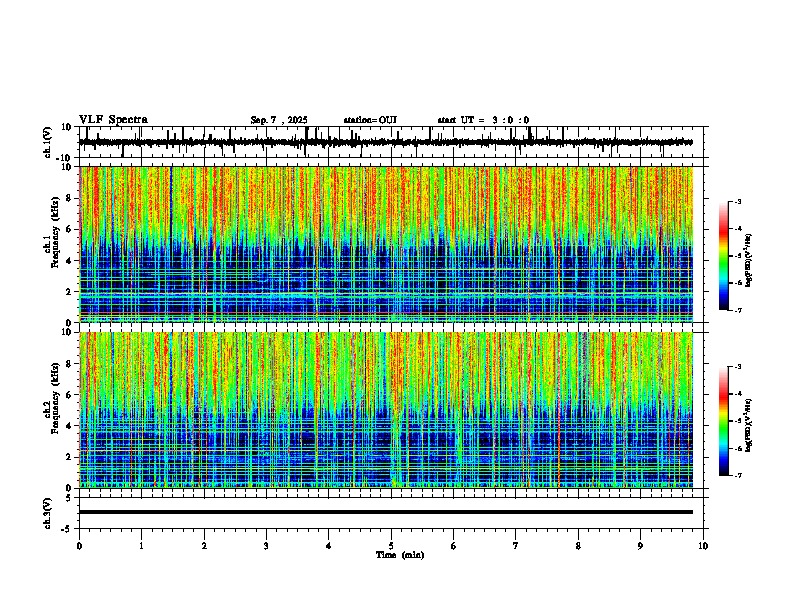Click the "ch.3(V)" axis label
This screenshot has height=612, width=792.
click(48, 514)
